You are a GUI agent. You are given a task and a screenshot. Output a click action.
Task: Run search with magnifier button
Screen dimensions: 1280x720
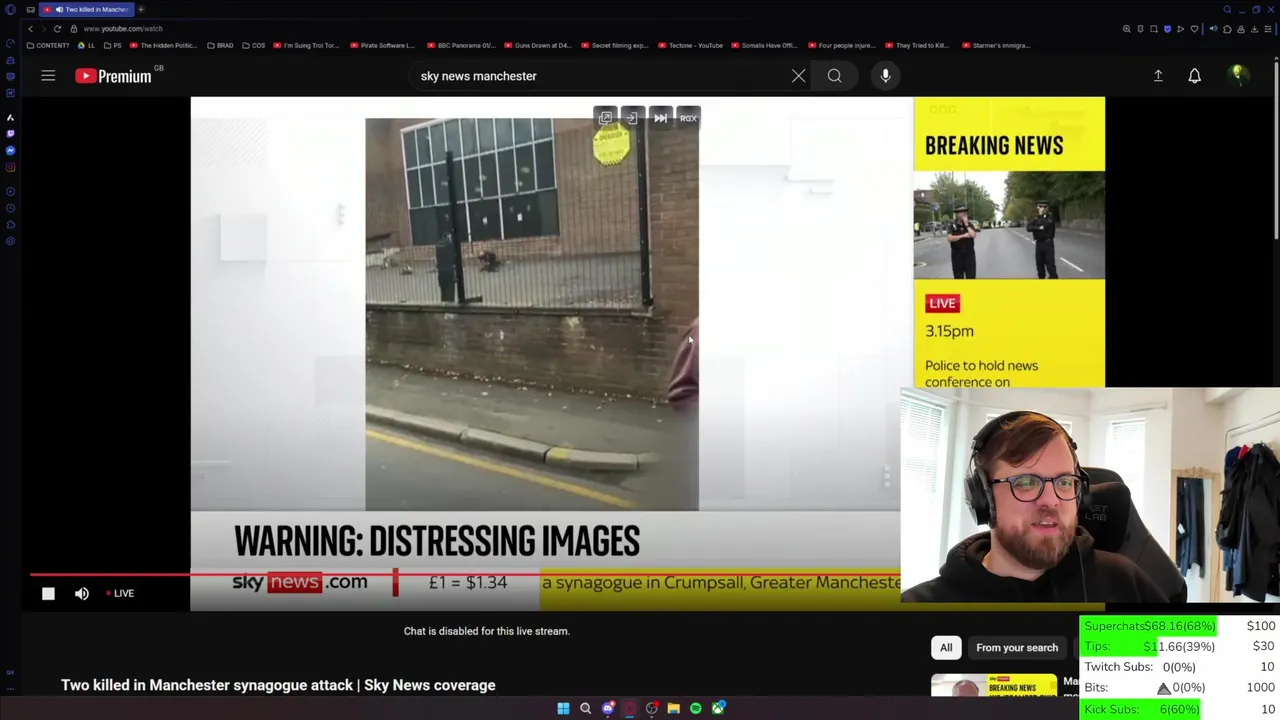click(834, 76)
